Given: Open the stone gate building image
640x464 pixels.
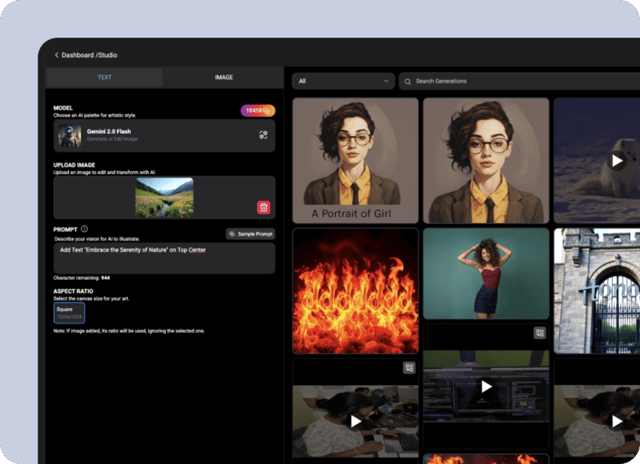Looking at the screenshot, I should [597, 291].
